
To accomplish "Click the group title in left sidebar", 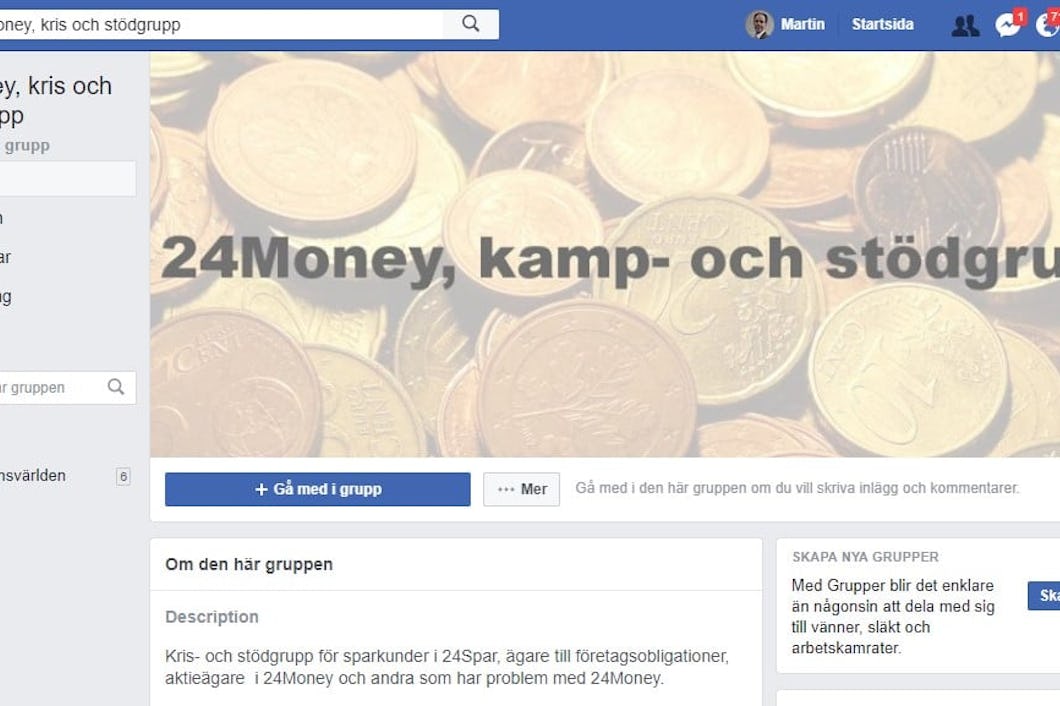I will [x=56, y=101].
